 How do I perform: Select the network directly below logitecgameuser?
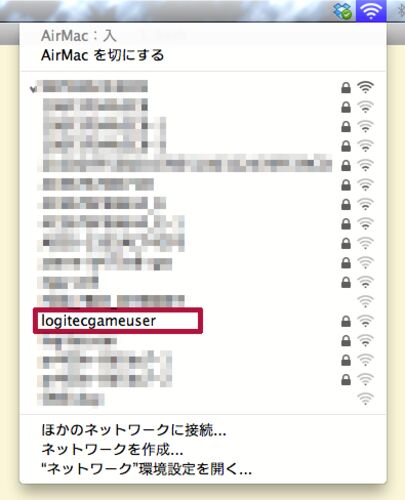tap(77, 341)
